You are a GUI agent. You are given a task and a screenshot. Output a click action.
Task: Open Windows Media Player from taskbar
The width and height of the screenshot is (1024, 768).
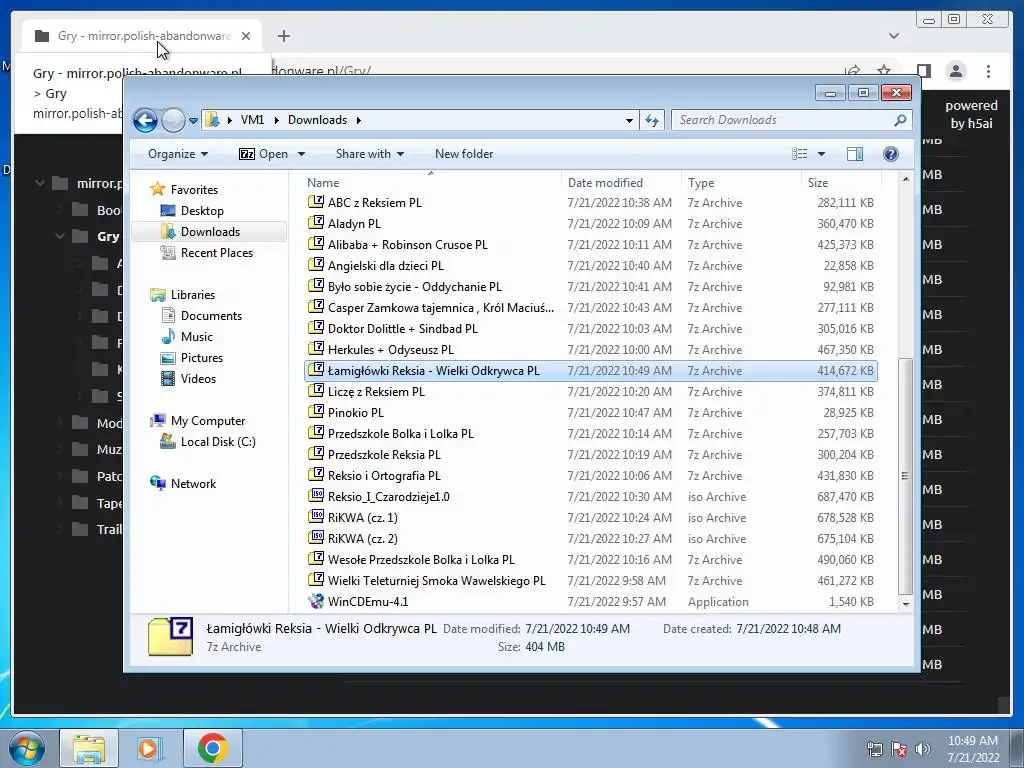tap(150, 748)
